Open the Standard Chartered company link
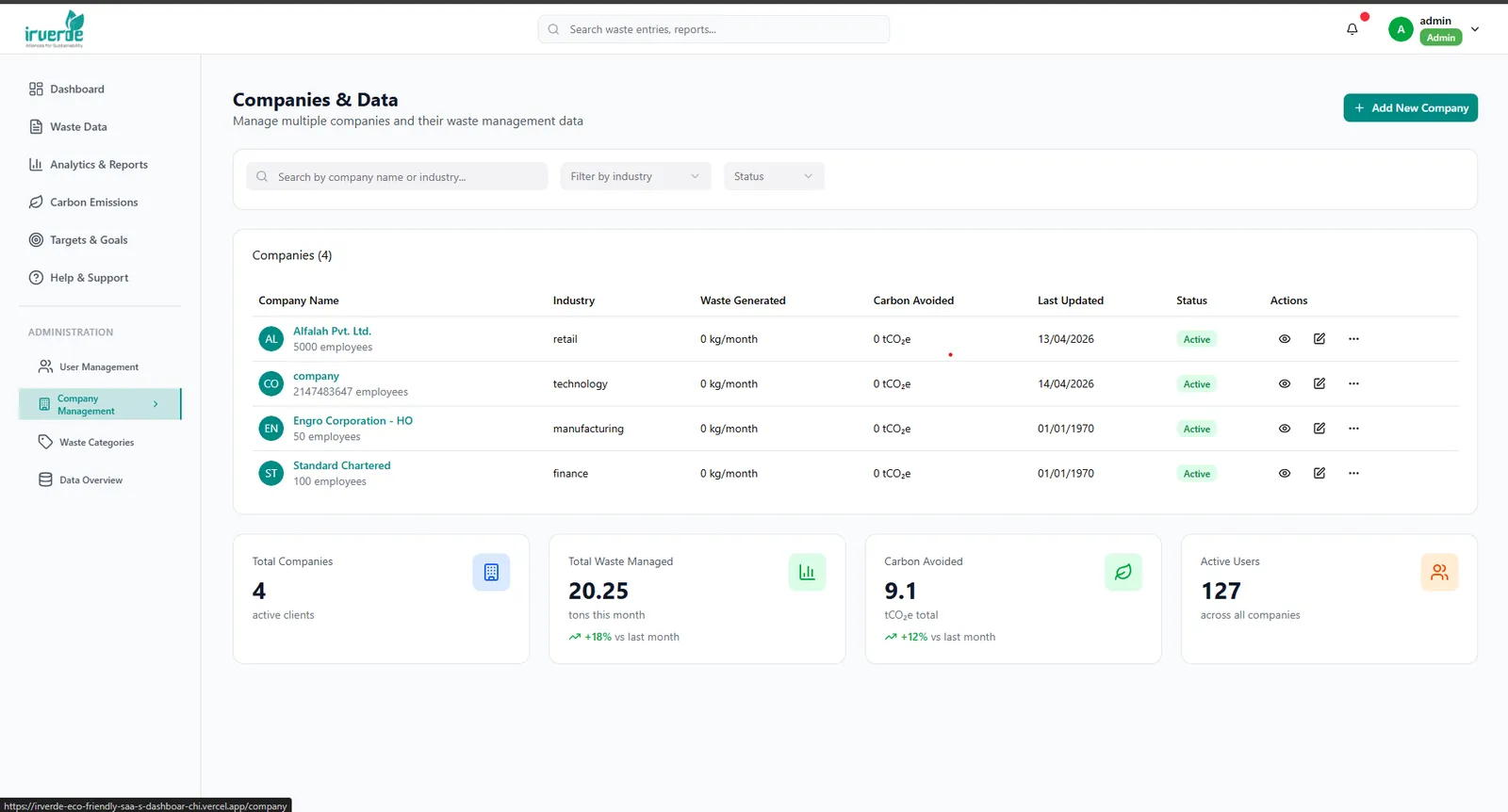Screen dimensions: 1508x812 point(341,465)
